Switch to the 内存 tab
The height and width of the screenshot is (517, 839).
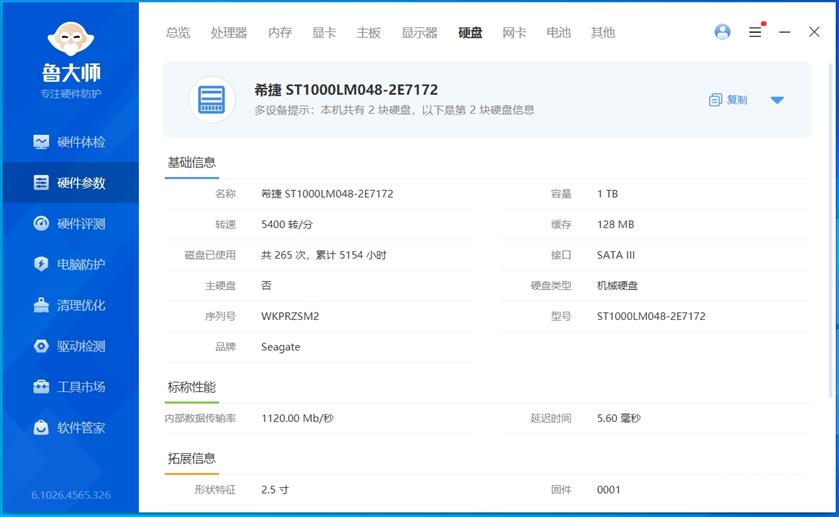click(280, 33)
